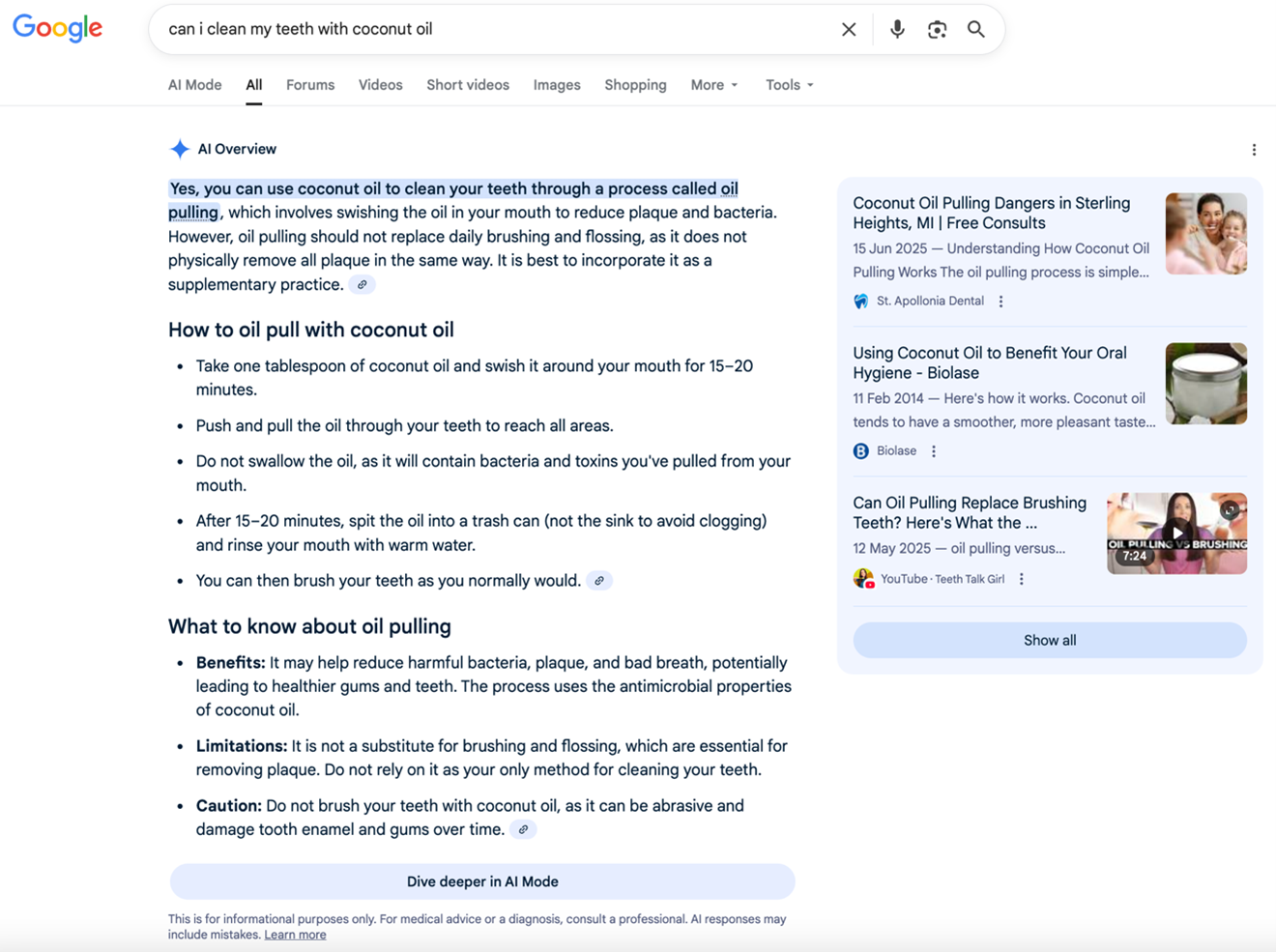Viewport: 1276px width, 952px height.
Task: Open three-dot menu beside Biolase source
Action: [934, 451]
